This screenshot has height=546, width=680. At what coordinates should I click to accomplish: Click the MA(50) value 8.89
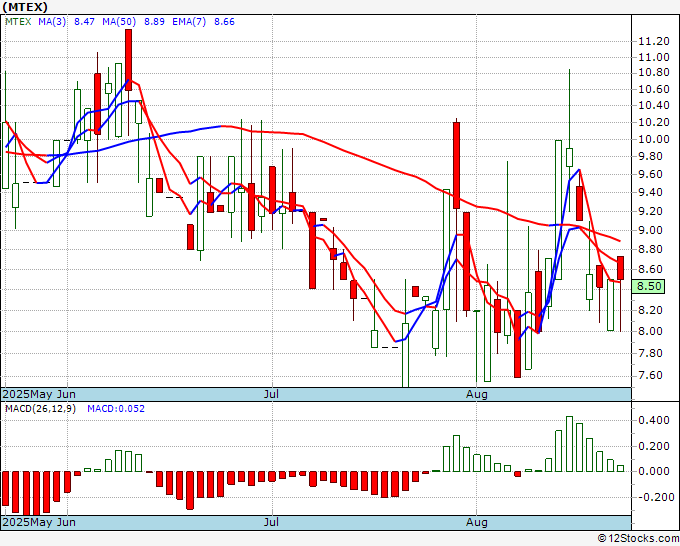click(x=154, y=21)
